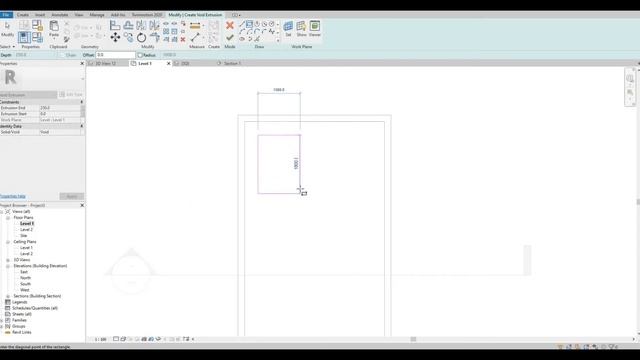The image size is (640, 360).
Task: Close the Properties palette
Action: click(82, 64)
